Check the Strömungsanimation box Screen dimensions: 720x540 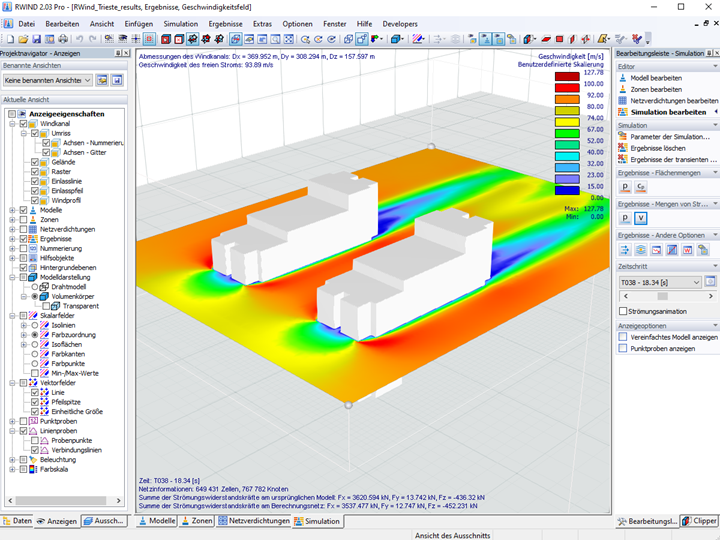tap(623, 311)
